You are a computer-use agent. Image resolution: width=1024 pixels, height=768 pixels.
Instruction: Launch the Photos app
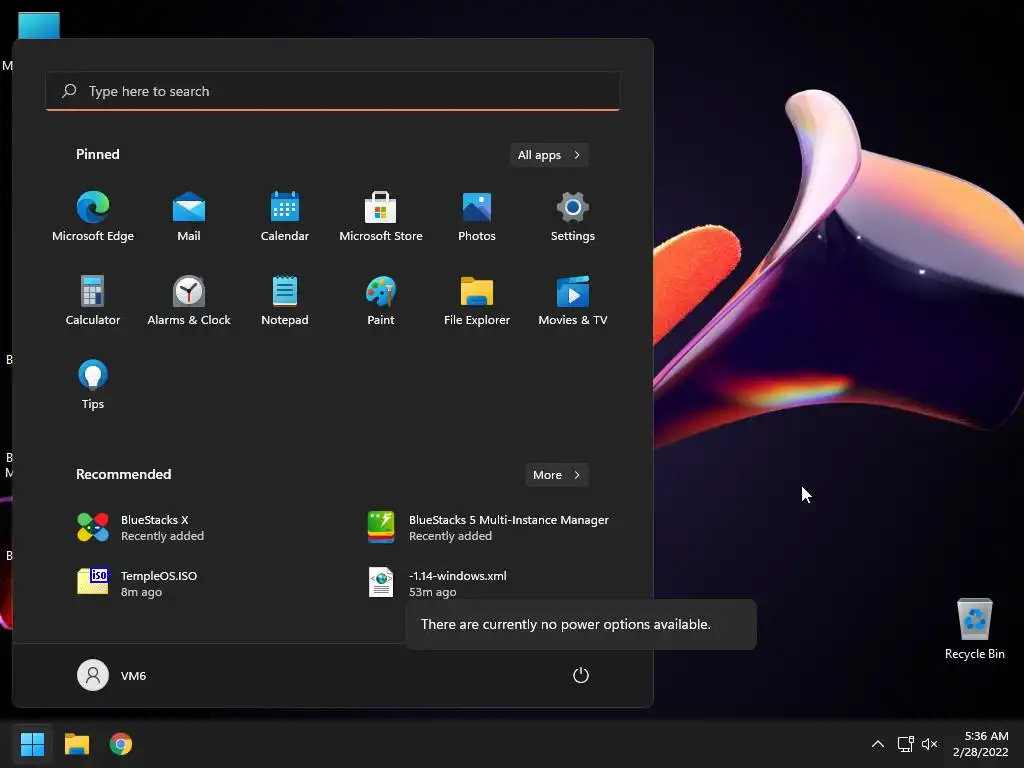tap(477, 217)
